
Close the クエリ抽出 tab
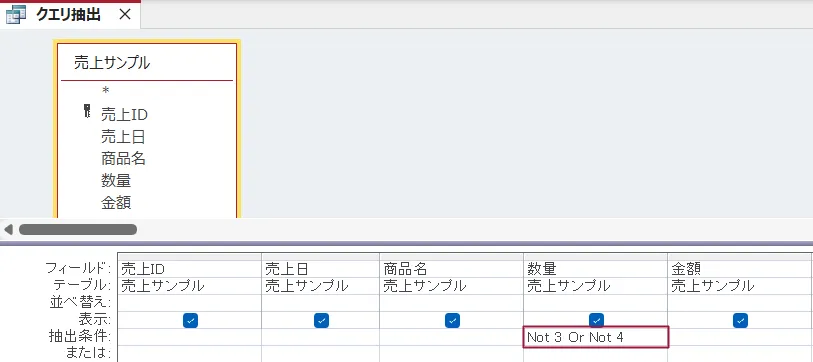[x=125, y=15]
